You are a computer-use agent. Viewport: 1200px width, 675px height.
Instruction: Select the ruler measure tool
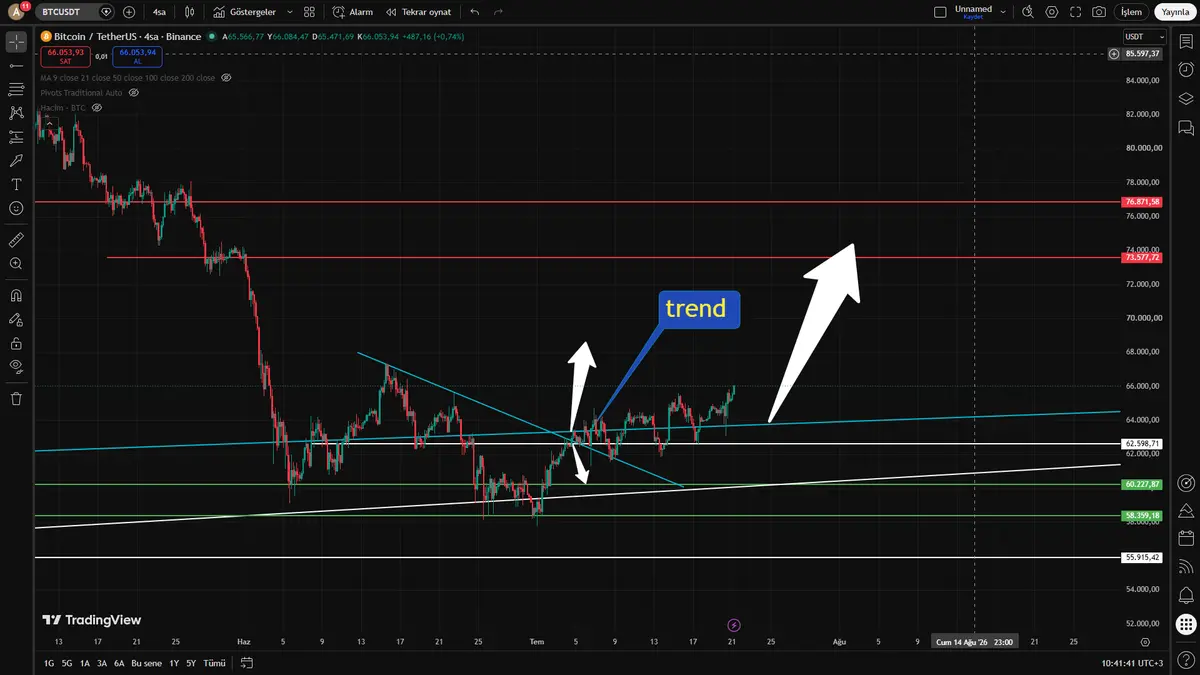coord(16,240)
